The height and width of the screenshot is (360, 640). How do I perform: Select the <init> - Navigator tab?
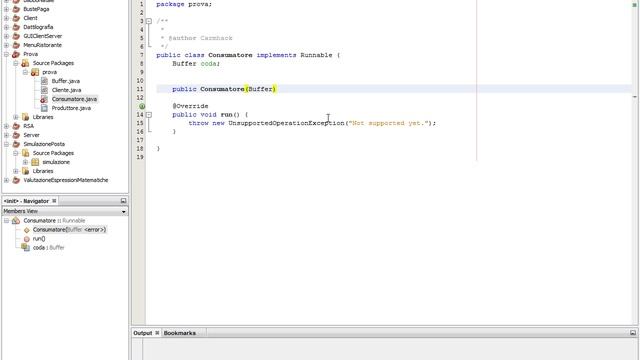point(26,201)
